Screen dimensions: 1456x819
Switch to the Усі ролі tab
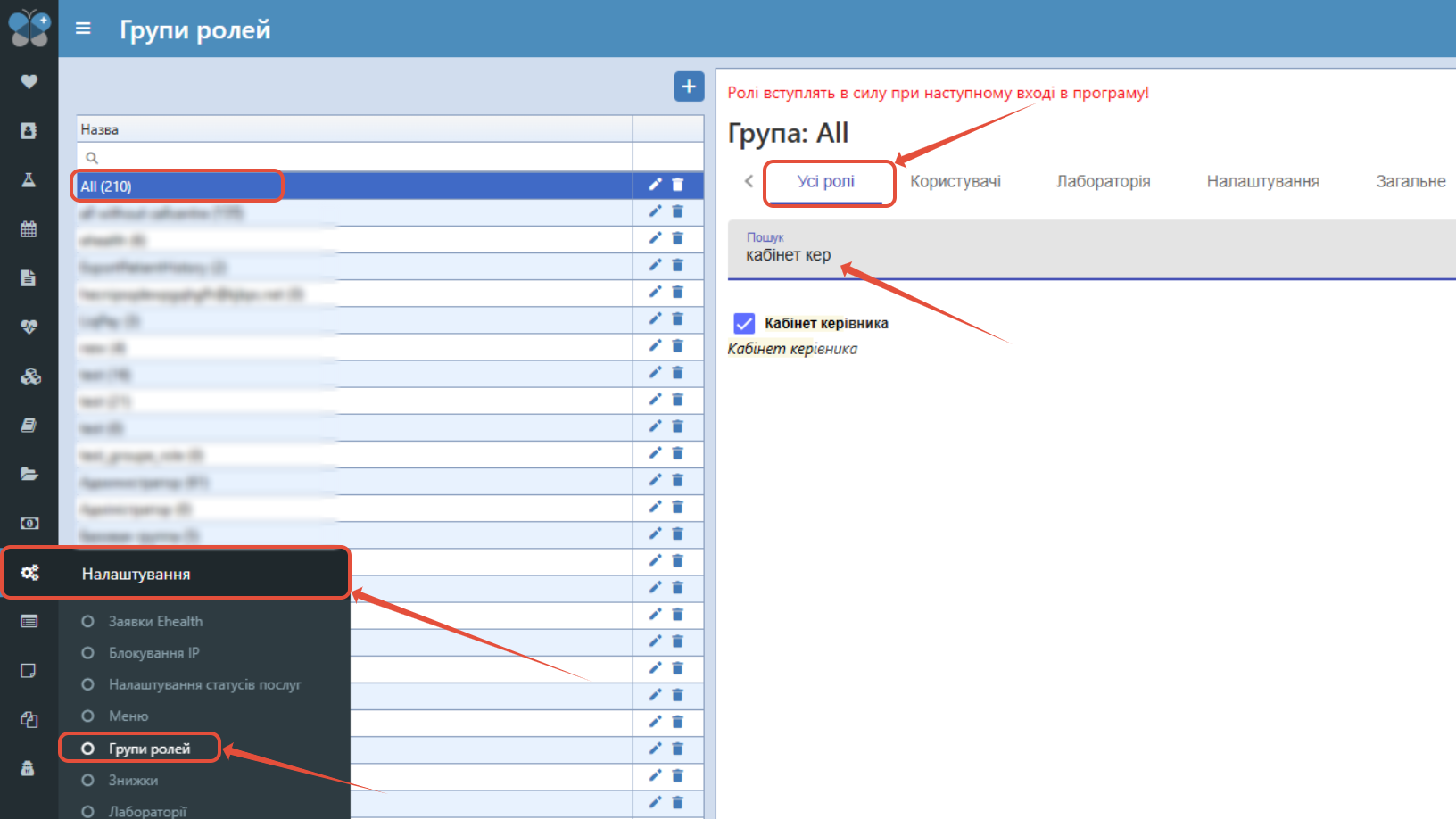click(x=826, y=182)
